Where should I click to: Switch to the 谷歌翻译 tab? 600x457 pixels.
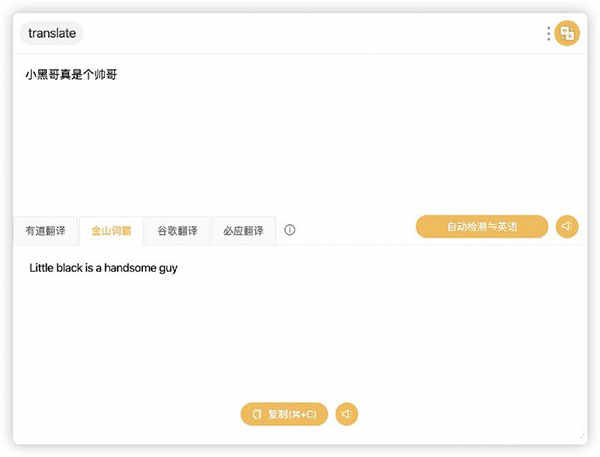point(177,230)
